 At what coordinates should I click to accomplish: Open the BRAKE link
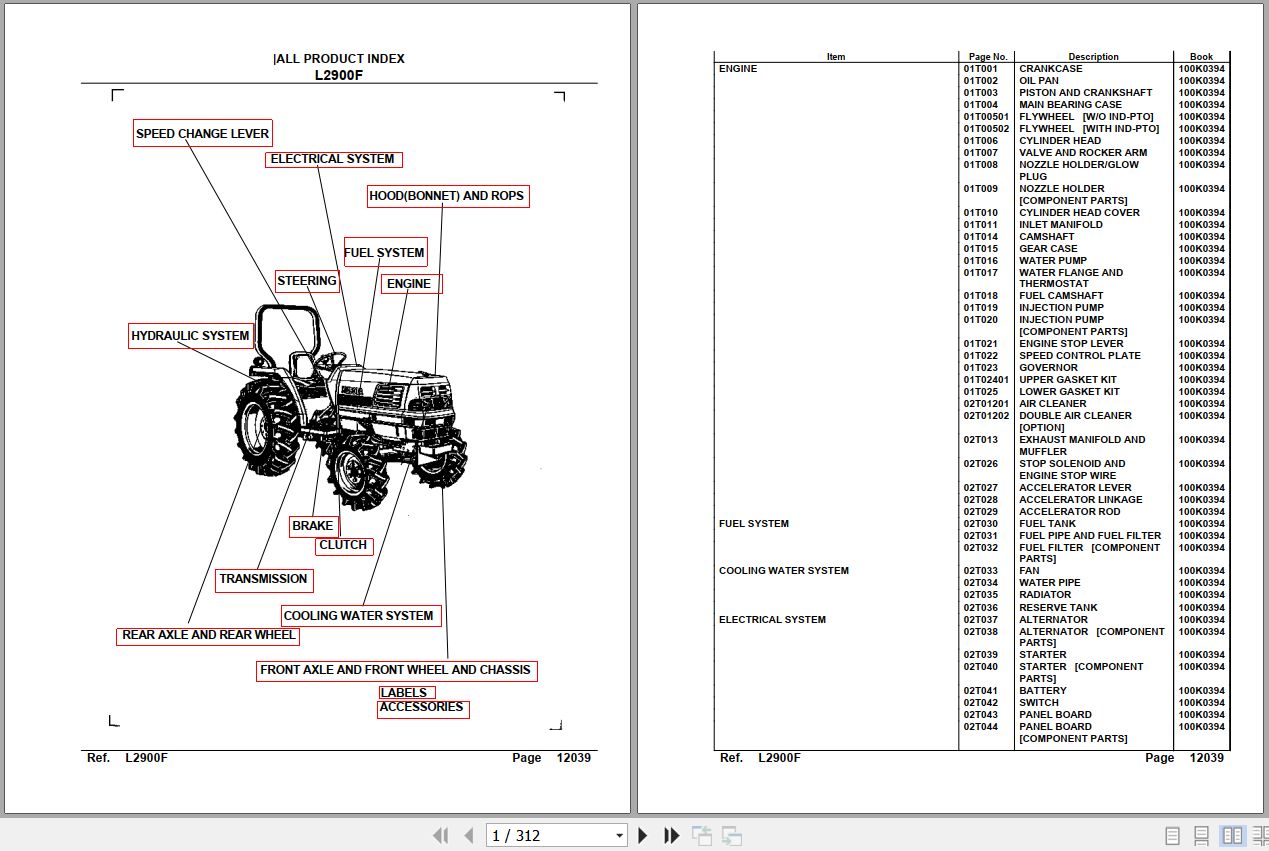pos(313,526)
